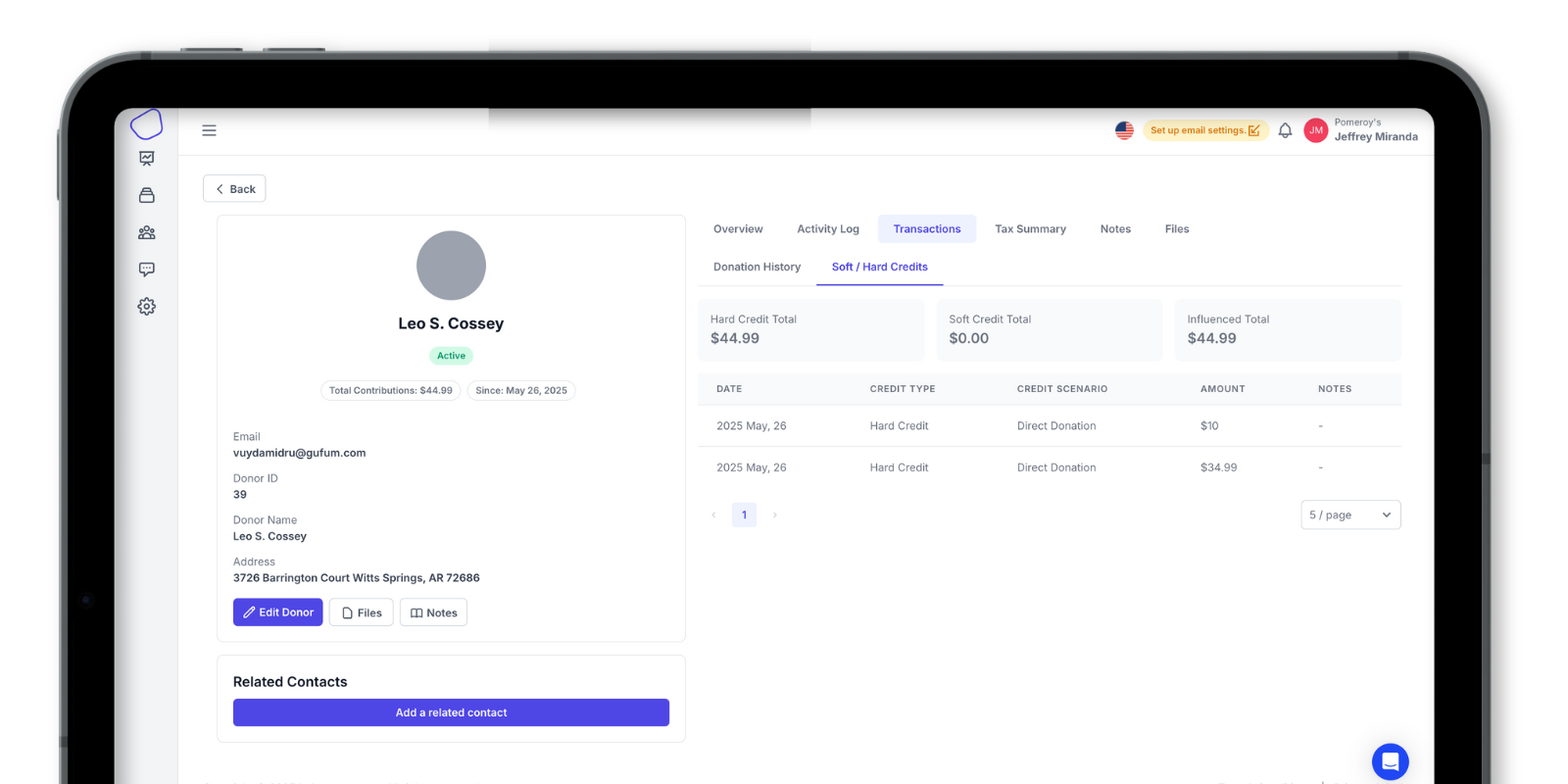1568x784 pixels.
Task: Click the email vuydamidru@gufum.com
Action: [x=299, y=453]
